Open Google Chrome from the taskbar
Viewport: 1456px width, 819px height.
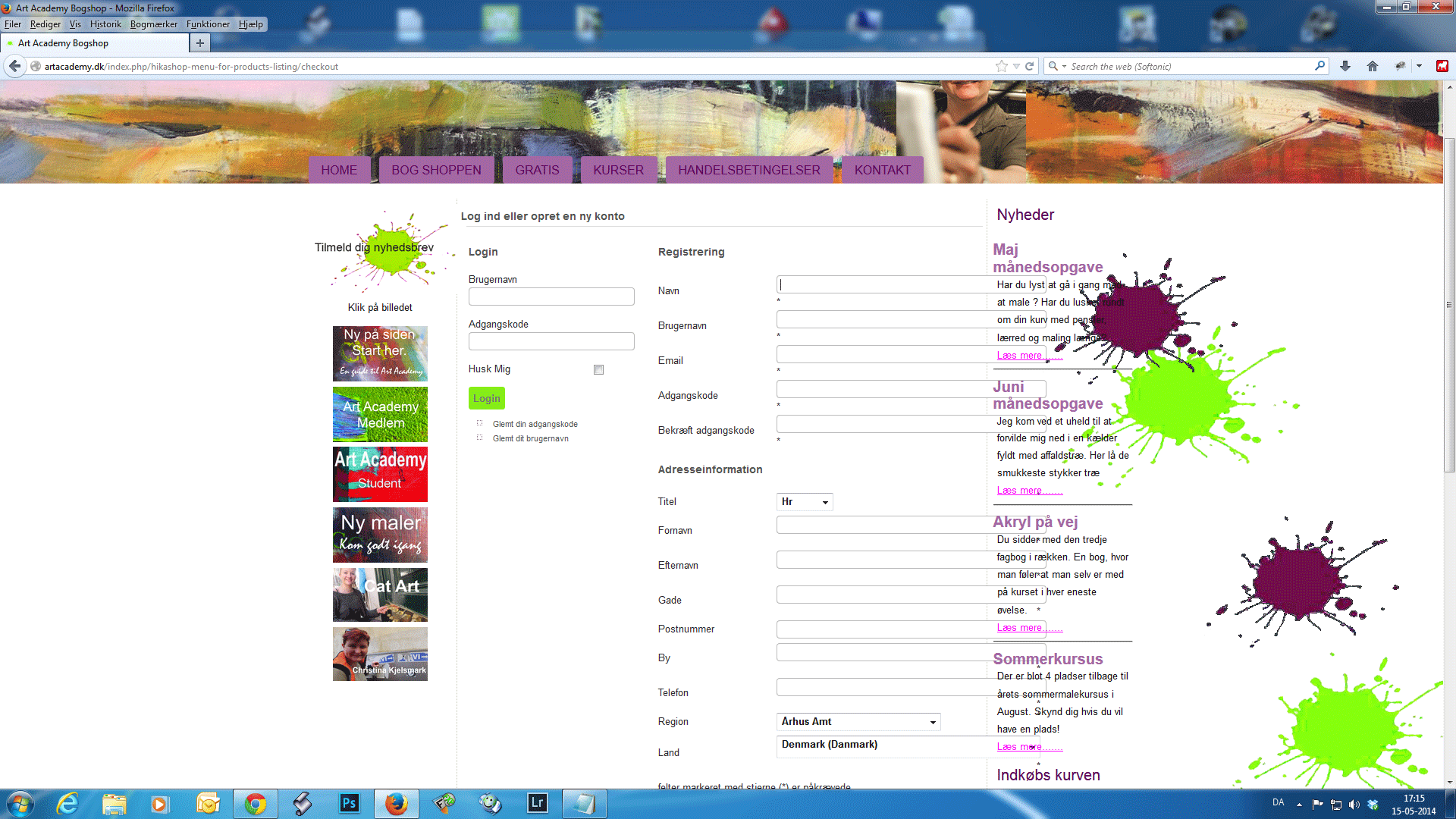(256, 803)
